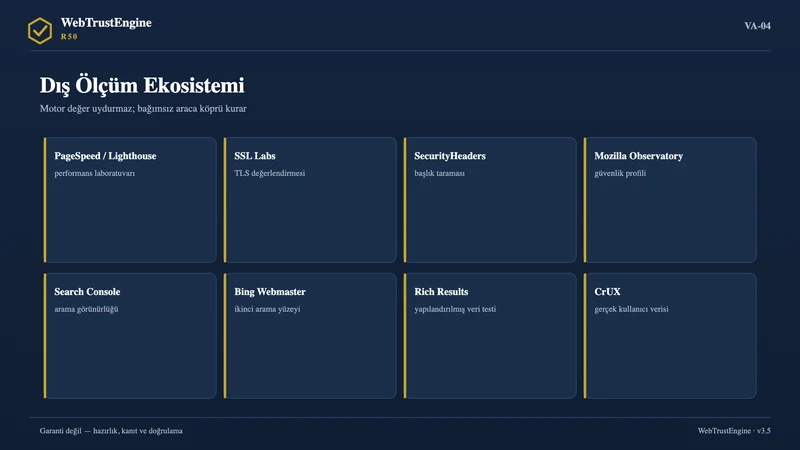The height and width of the screenshot is (450, 800).
Task: Click the R50 label under the brand name
Action: [69, 37]
